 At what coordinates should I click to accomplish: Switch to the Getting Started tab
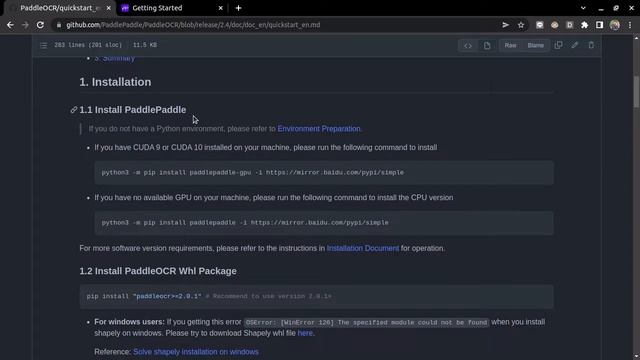tap(171, 8)
